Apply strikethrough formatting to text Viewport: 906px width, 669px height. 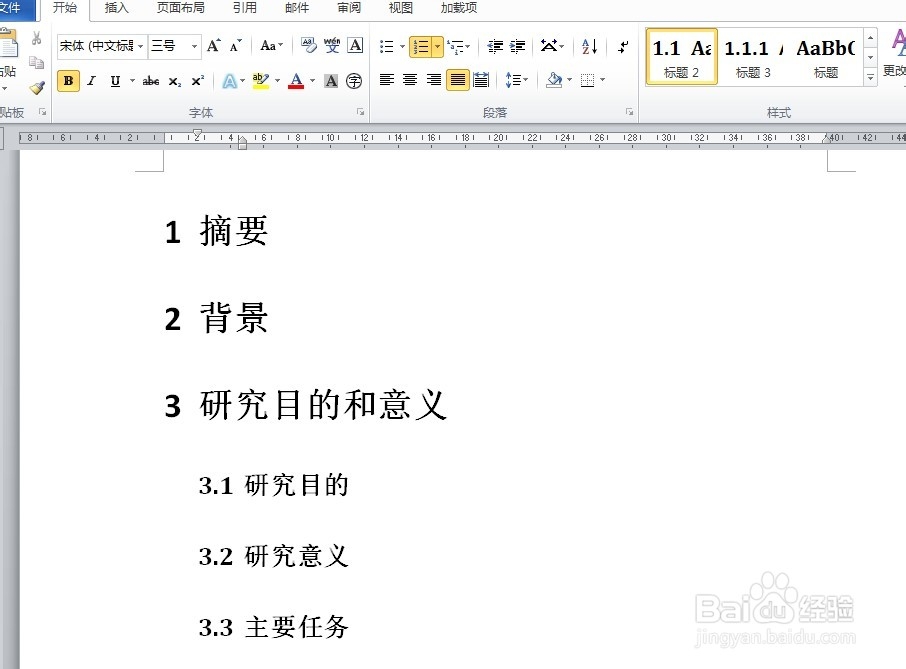click(x=151, y=80)
